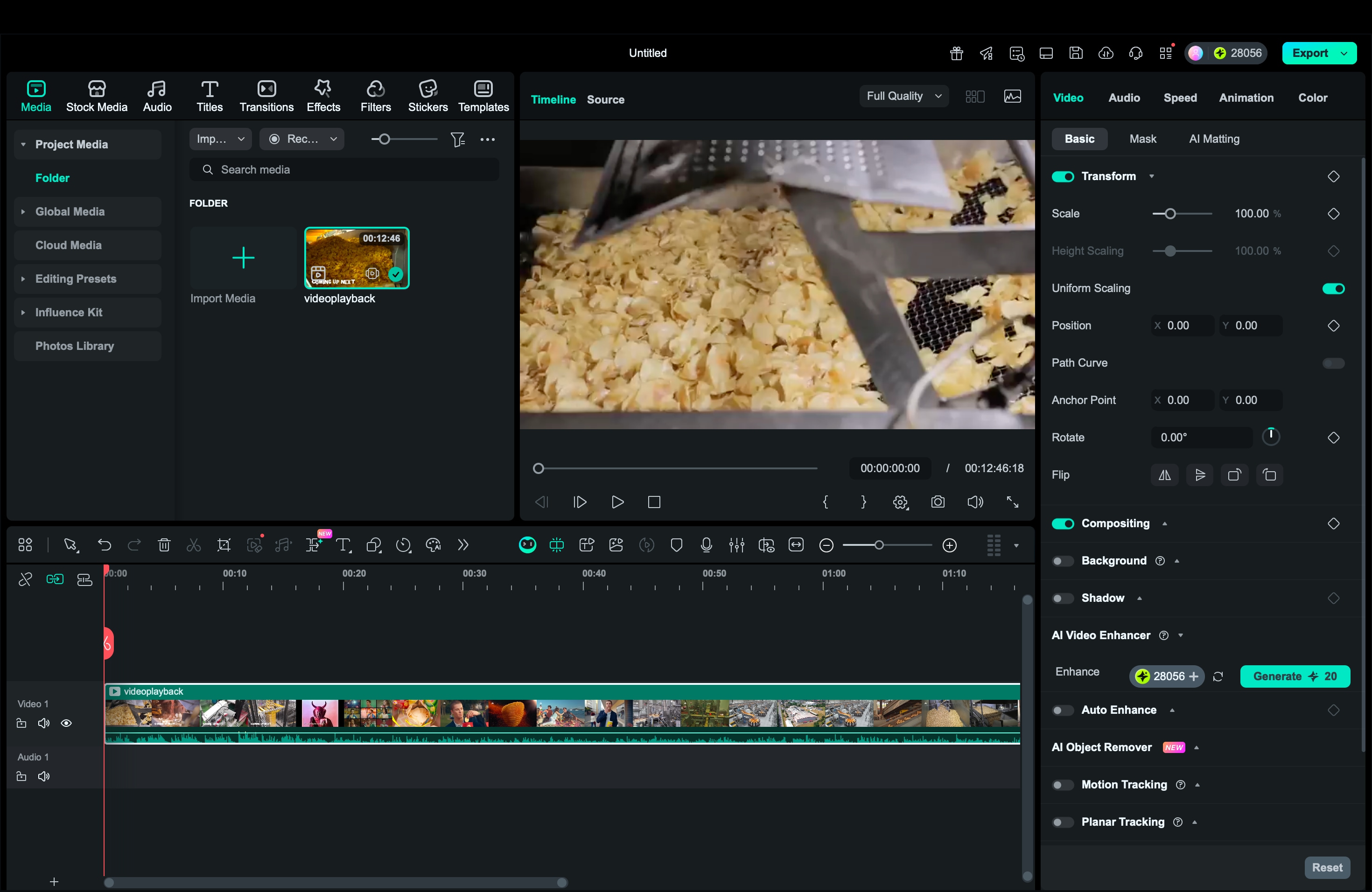Split the clip with the scissors tool
1372x892 pixels.
pyautogui.click(x=194, y=544)
